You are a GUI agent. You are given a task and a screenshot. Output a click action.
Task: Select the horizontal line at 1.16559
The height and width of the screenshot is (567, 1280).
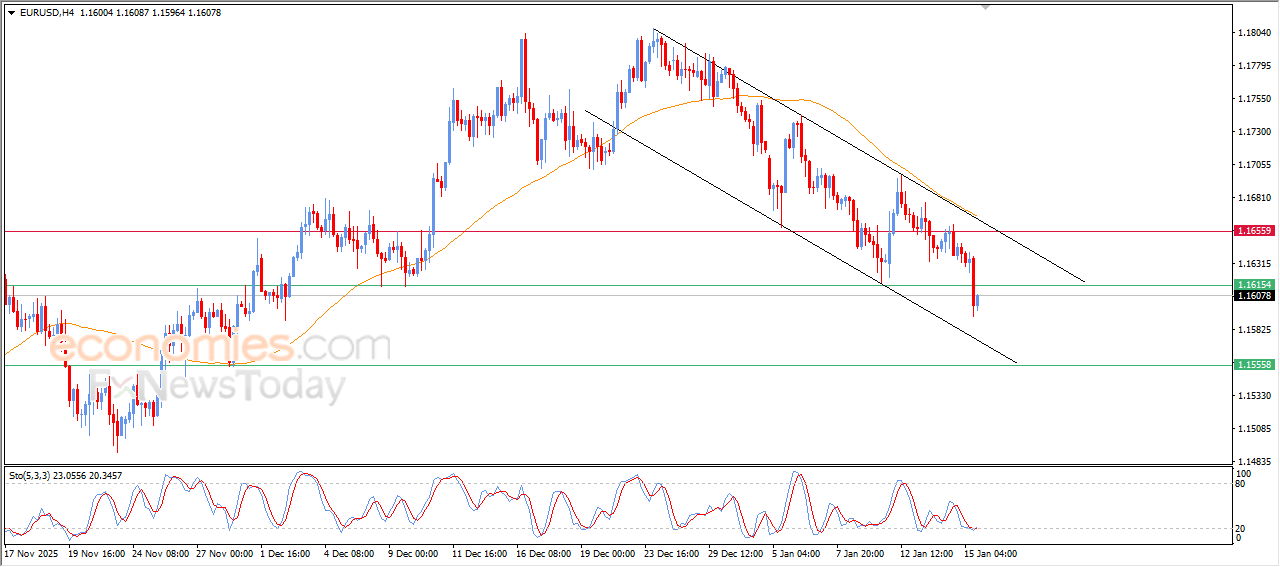tap(617, 231)
